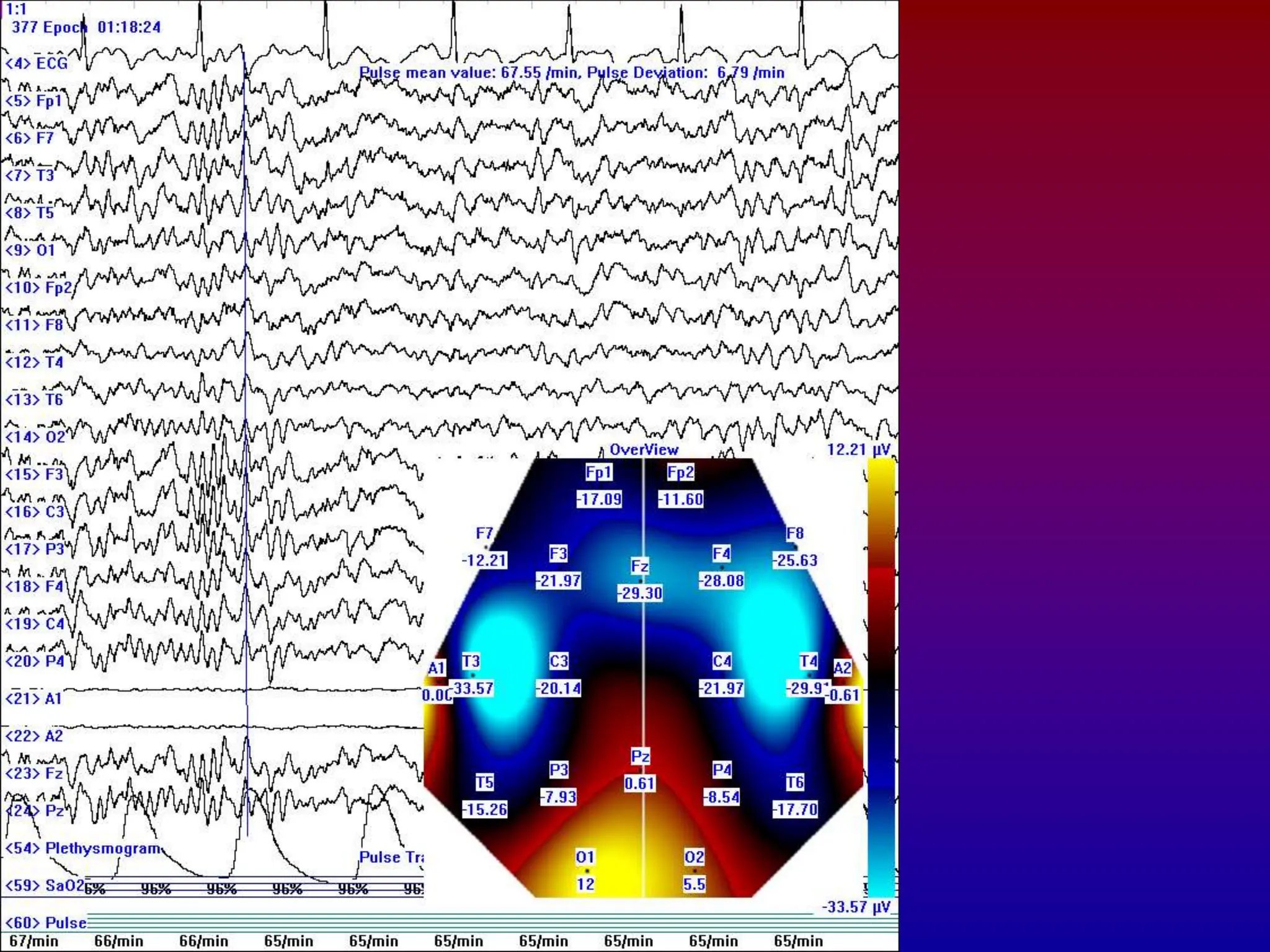Image resolution: width=1270 pixels, height=952 pixels.
Task: Click the Fp2 electrode on the brain map
Action: pos(680,472)
